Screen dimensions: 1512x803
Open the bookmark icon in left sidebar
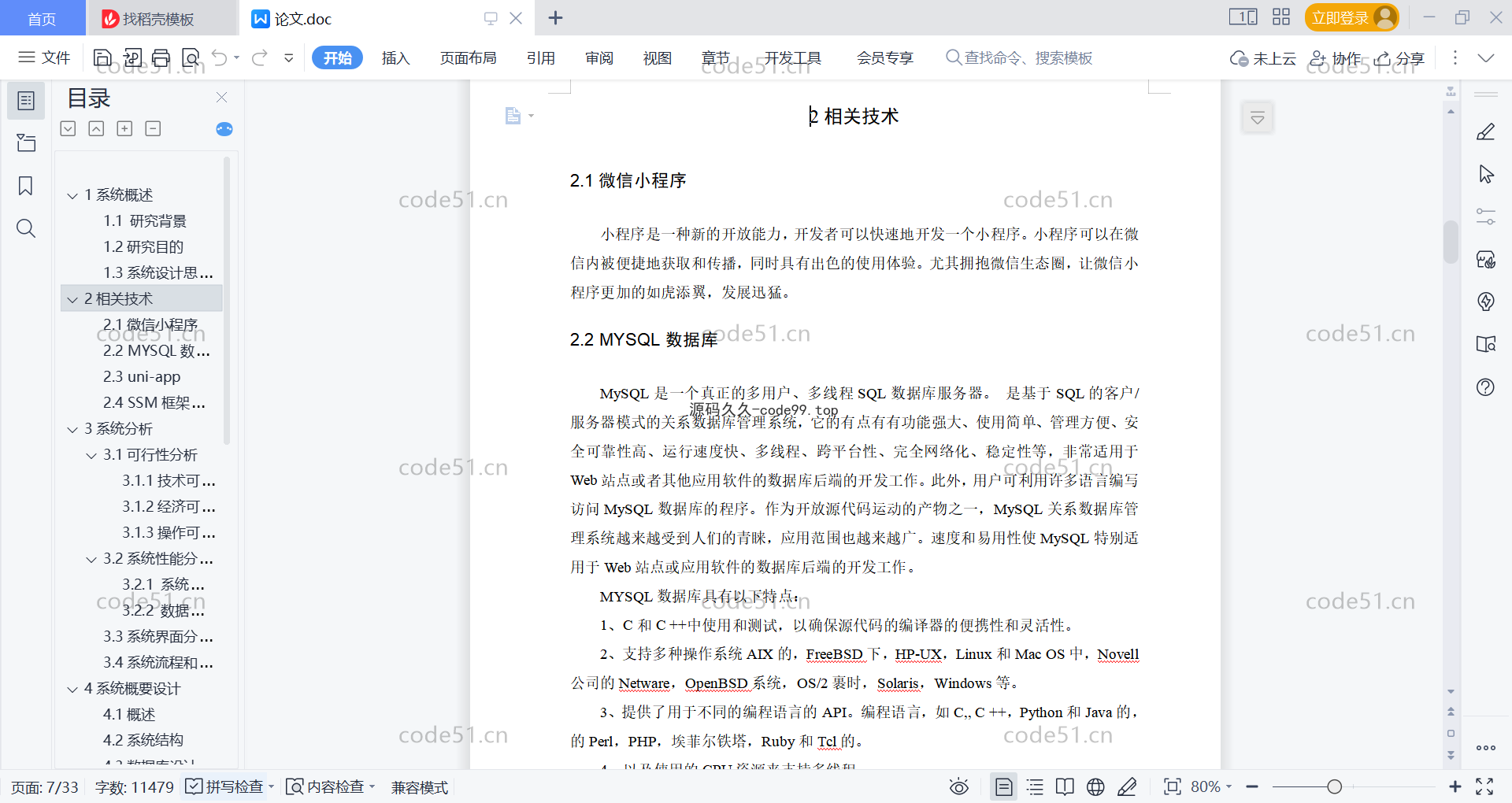(26, 186)
